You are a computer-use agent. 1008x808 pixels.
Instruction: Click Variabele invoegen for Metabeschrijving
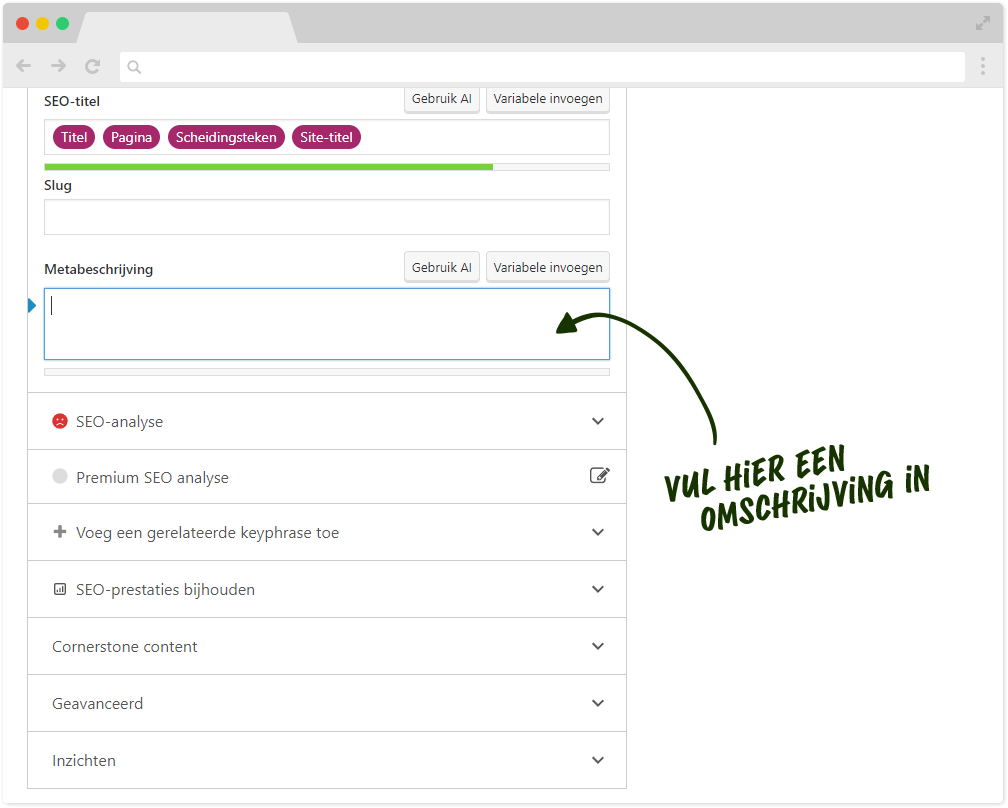(x=548, y=267)
